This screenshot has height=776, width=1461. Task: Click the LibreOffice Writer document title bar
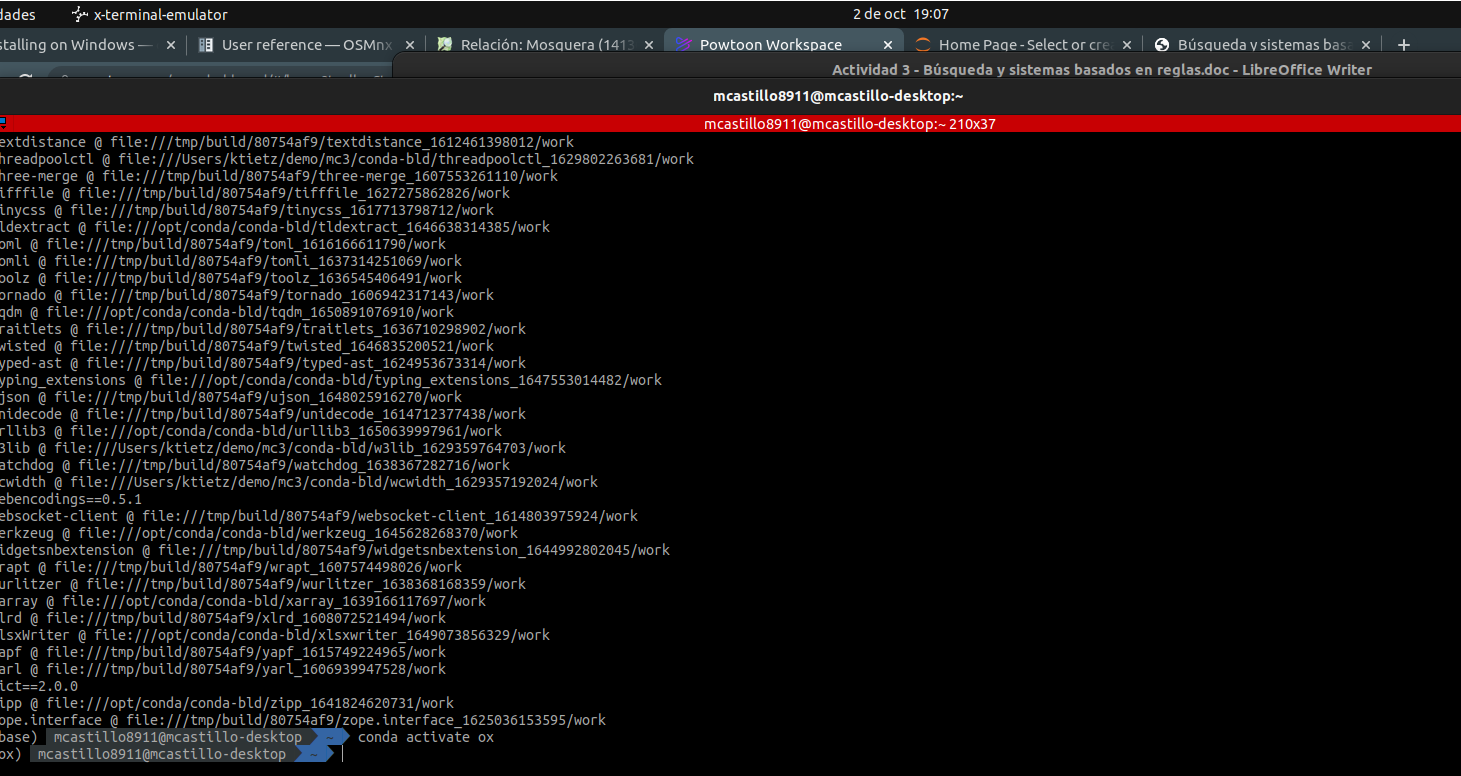click(1100, 69)
